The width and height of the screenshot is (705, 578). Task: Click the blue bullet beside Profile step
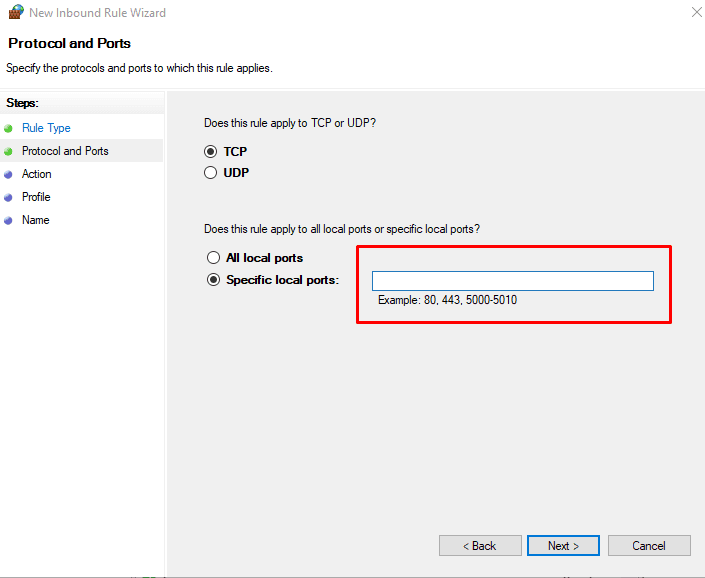coord(8,197)
